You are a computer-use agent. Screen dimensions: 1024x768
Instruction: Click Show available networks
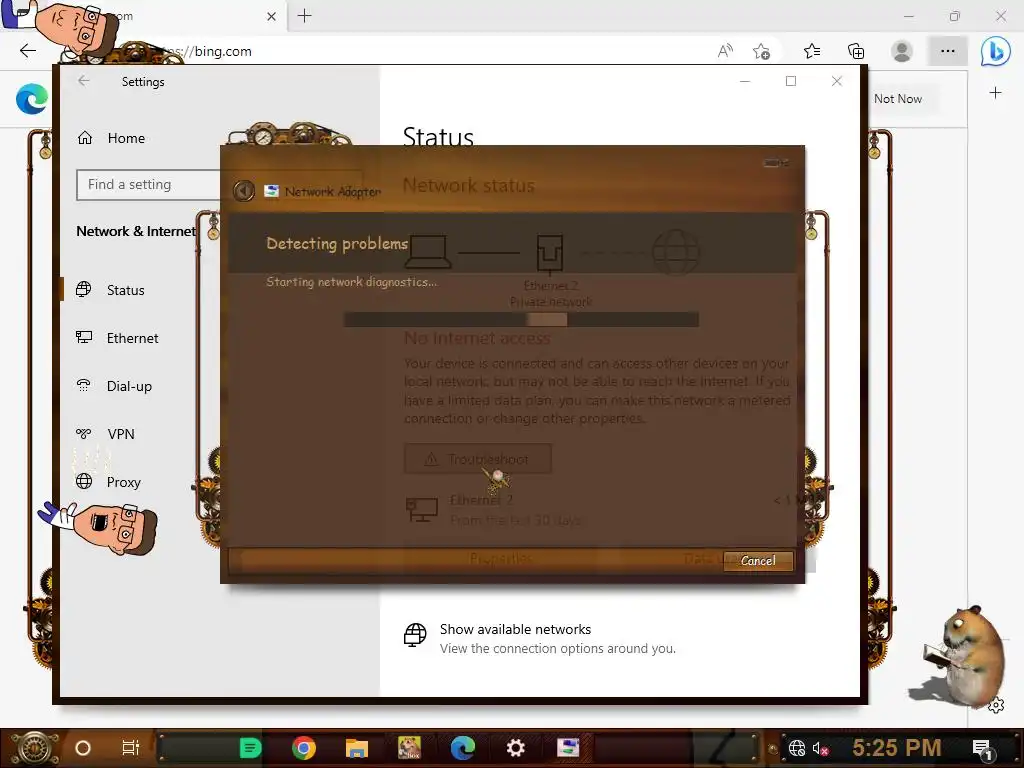[x=515, y=630]
